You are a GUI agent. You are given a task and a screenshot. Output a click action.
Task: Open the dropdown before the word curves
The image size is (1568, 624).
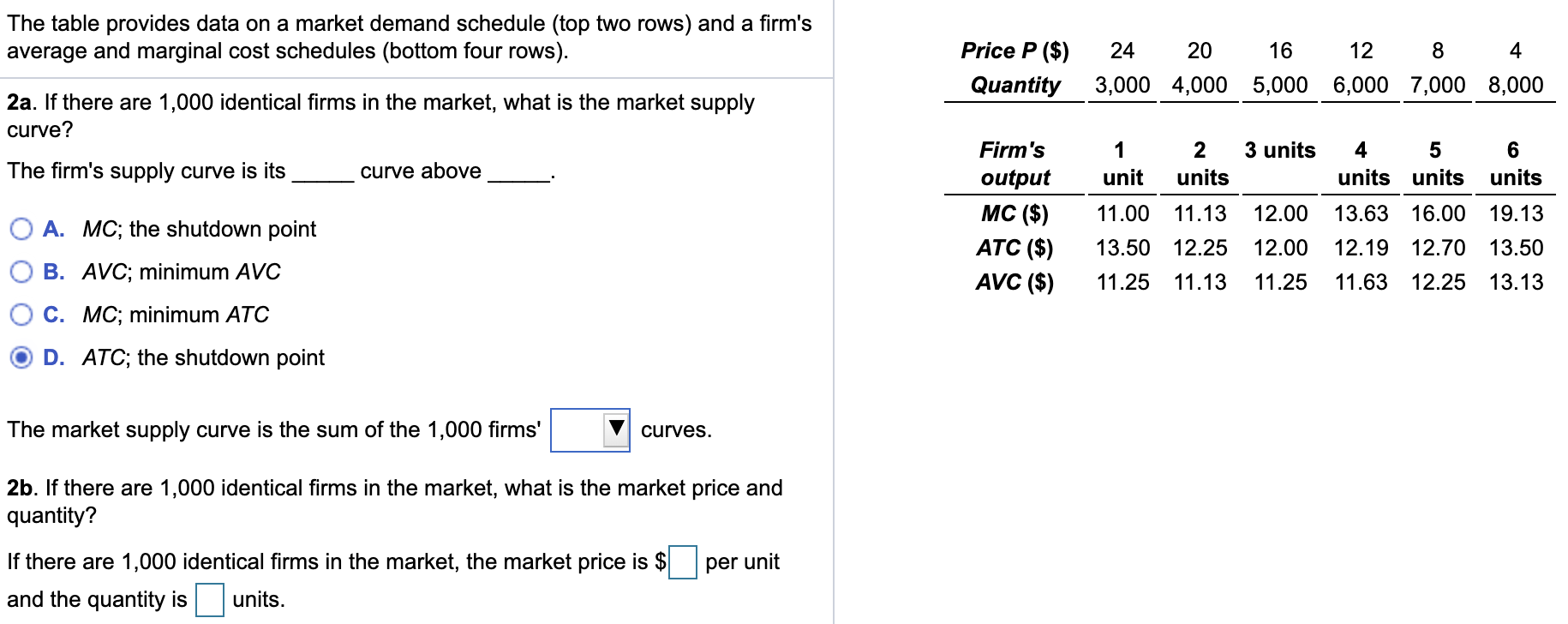[590, 429]
